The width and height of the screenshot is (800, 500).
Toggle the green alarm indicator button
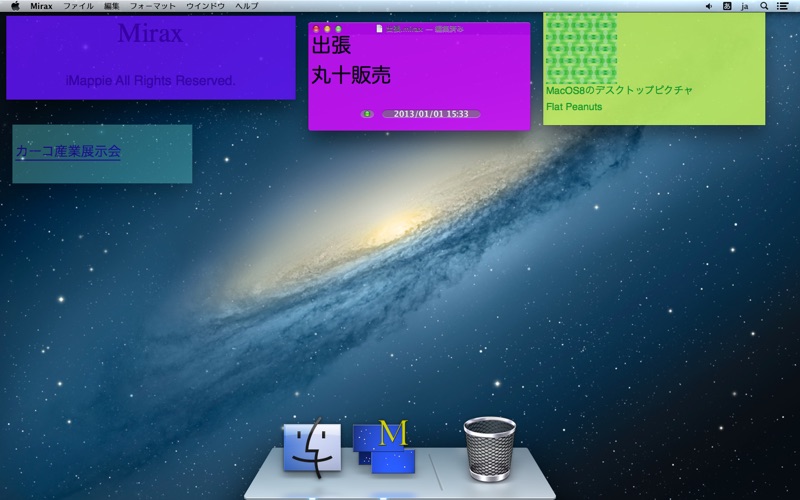coord(367,114)
